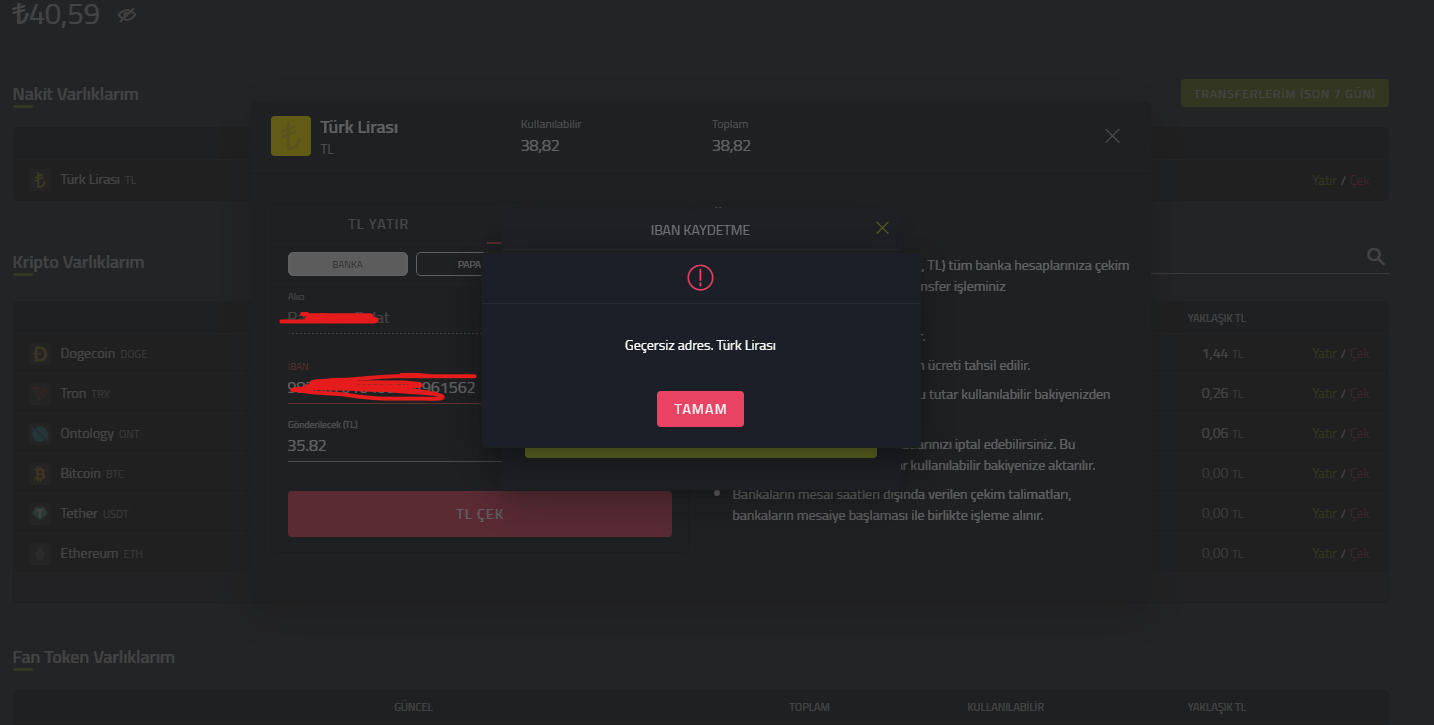1434x725 pixels.
Task: Select Çek in the Ontology row
Action: click(x=1360, y=434)
